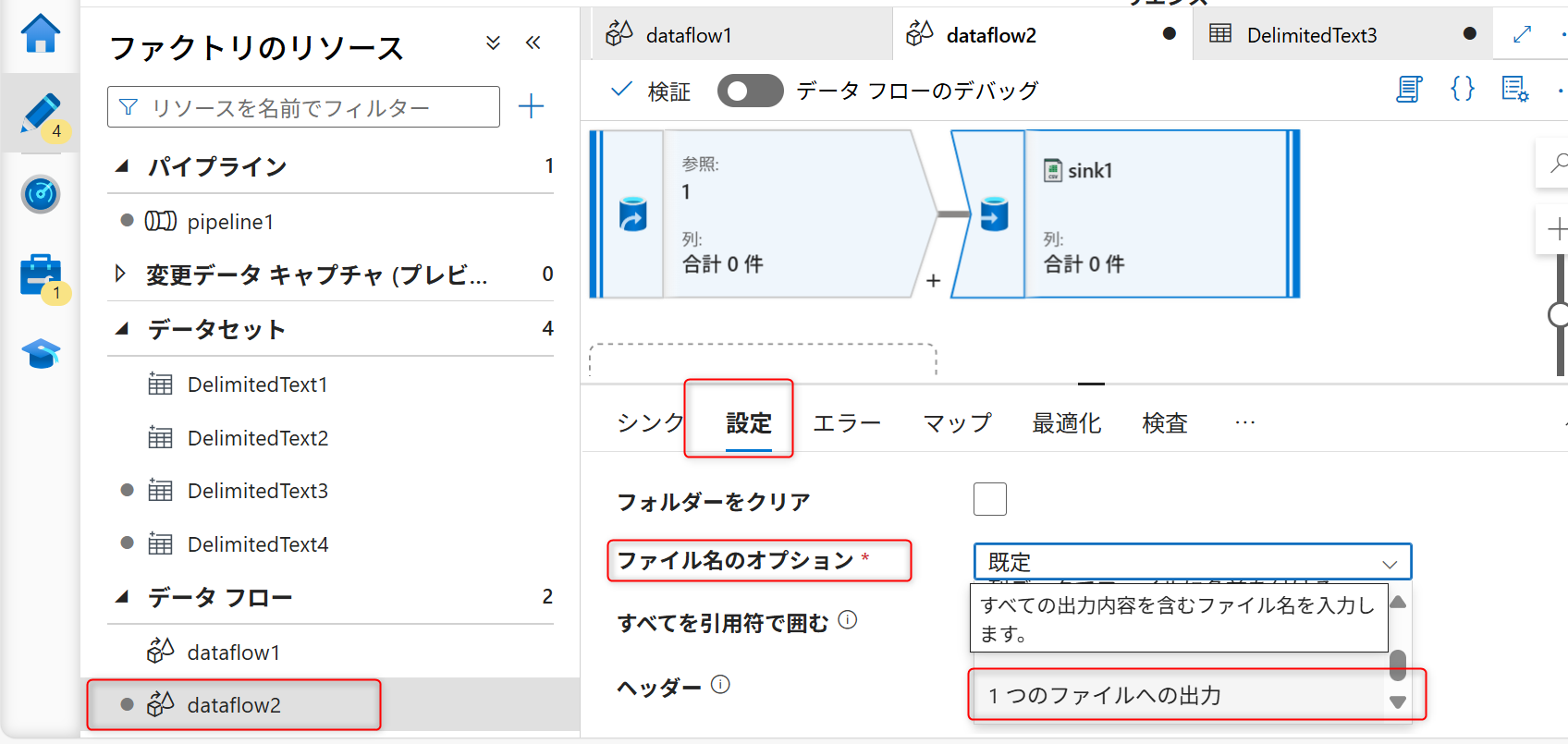Go to the Home icon in sidebar
Image resolution: width=1568 pixels, height=744 pixels.
[x=41, y=34]
